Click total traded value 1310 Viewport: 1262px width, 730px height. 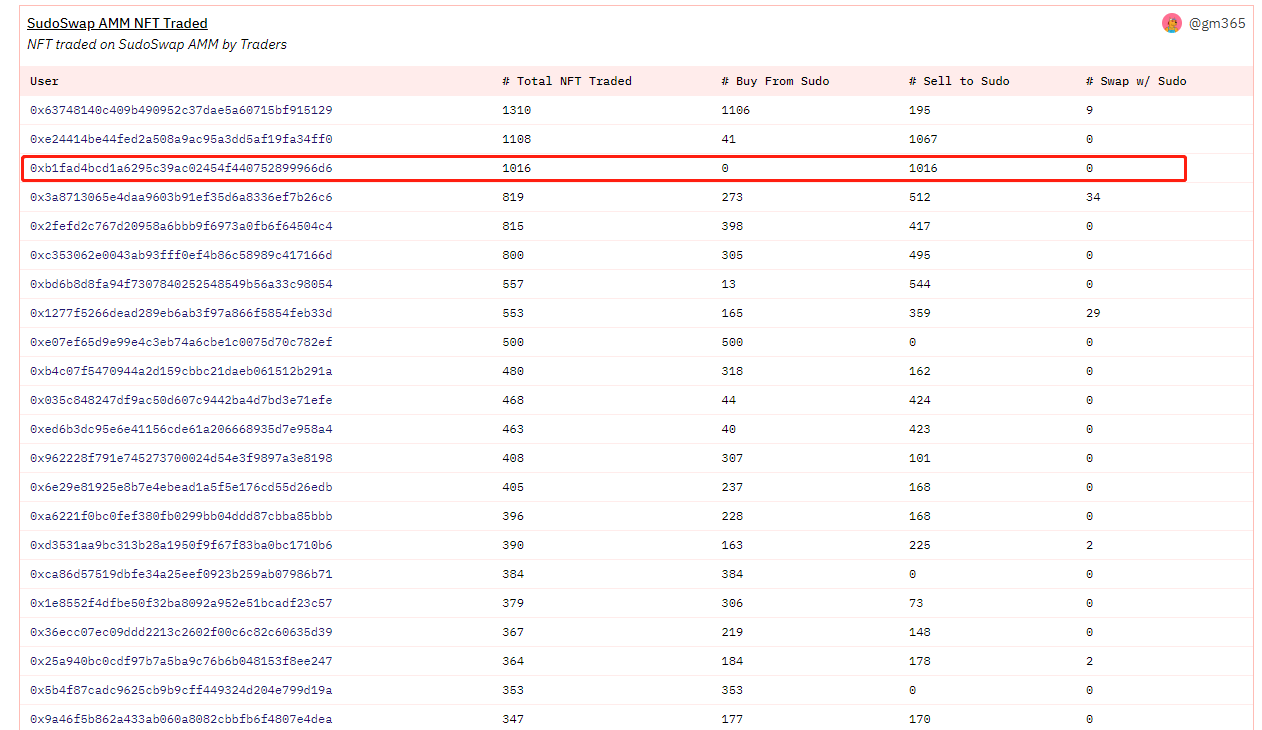516,110
